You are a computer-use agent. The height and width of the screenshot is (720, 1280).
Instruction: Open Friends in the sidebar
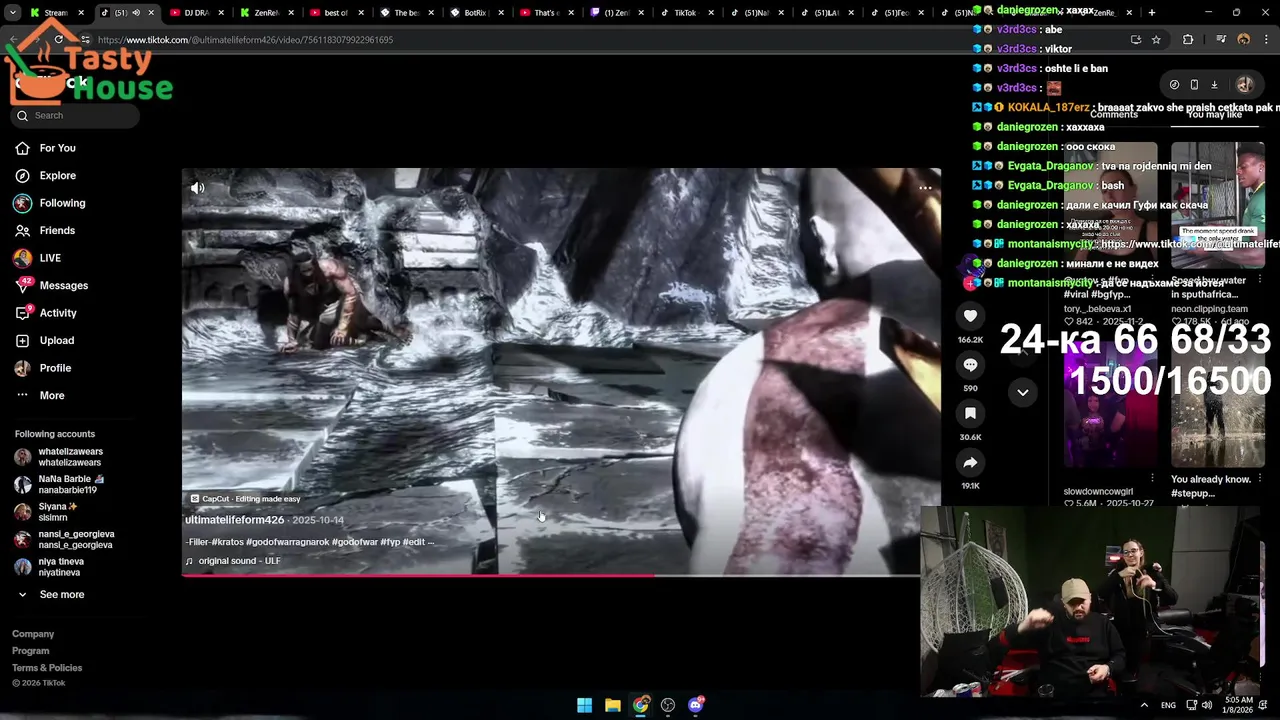coord(57,230)
